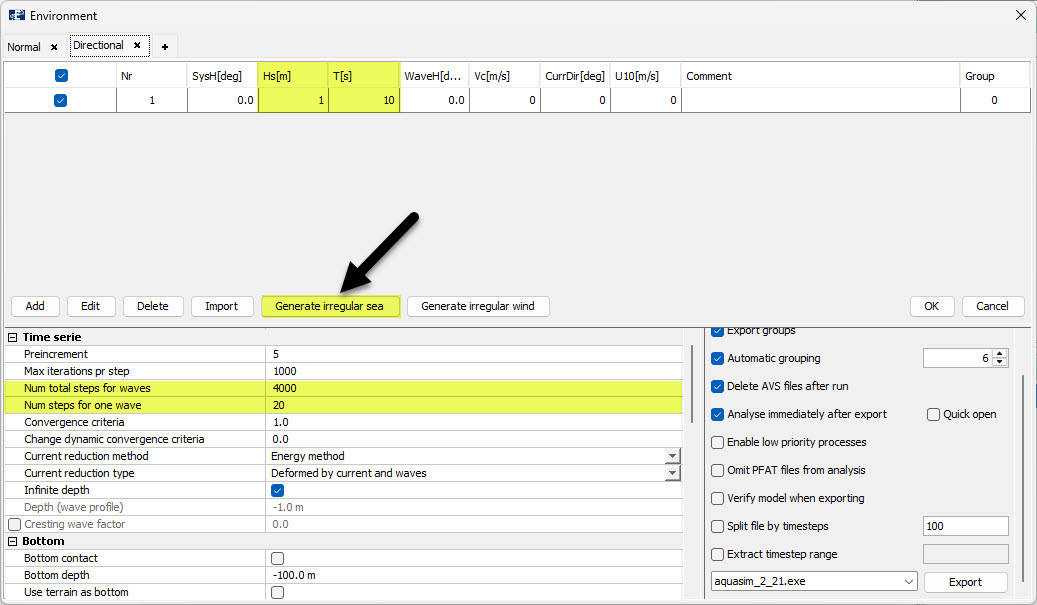Add a new tab using the plus icon

point(164,46)
